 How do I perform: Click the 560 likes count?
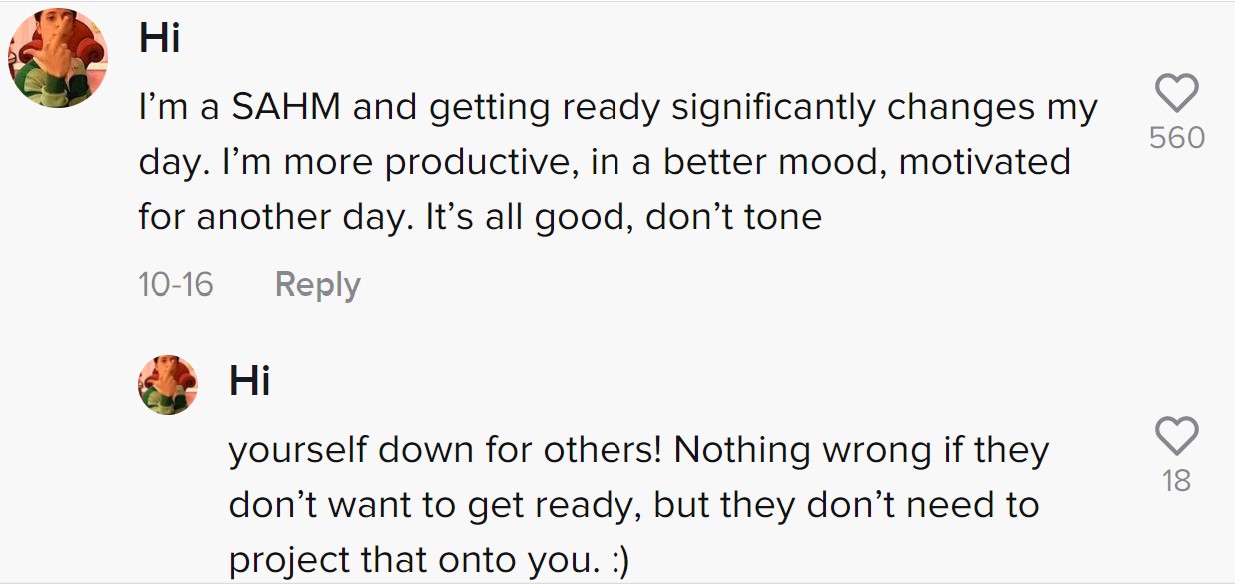pos(1177,138)
